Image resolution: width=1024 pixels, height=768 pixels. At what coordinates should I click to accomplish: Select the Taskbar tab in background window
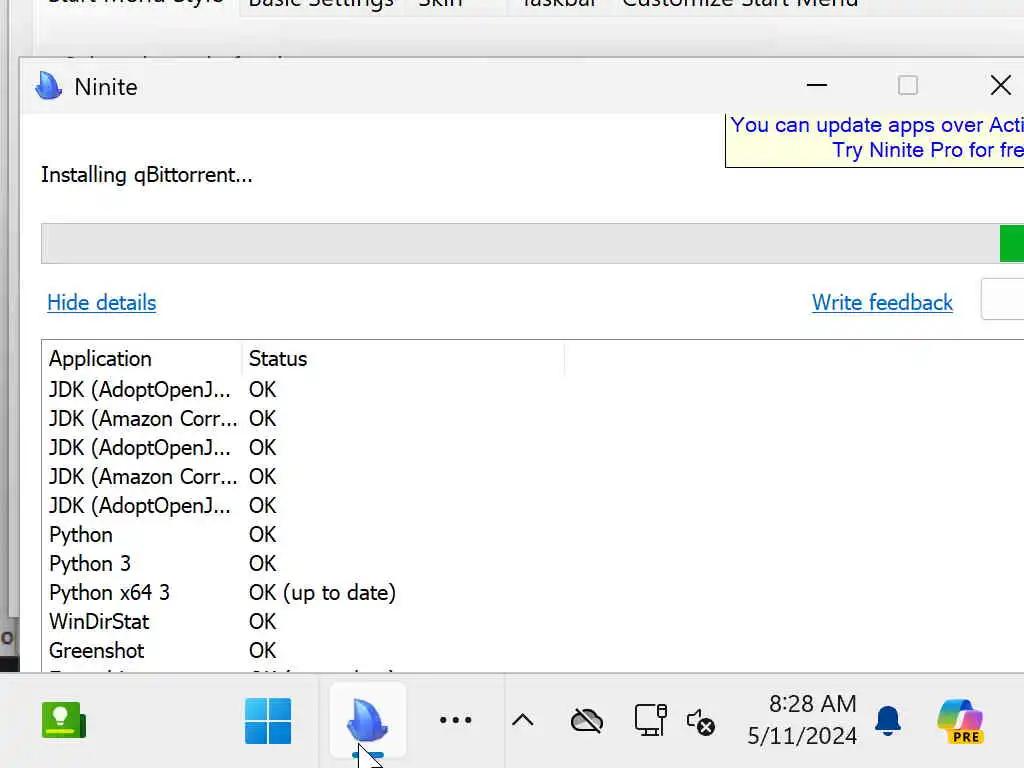559,5
